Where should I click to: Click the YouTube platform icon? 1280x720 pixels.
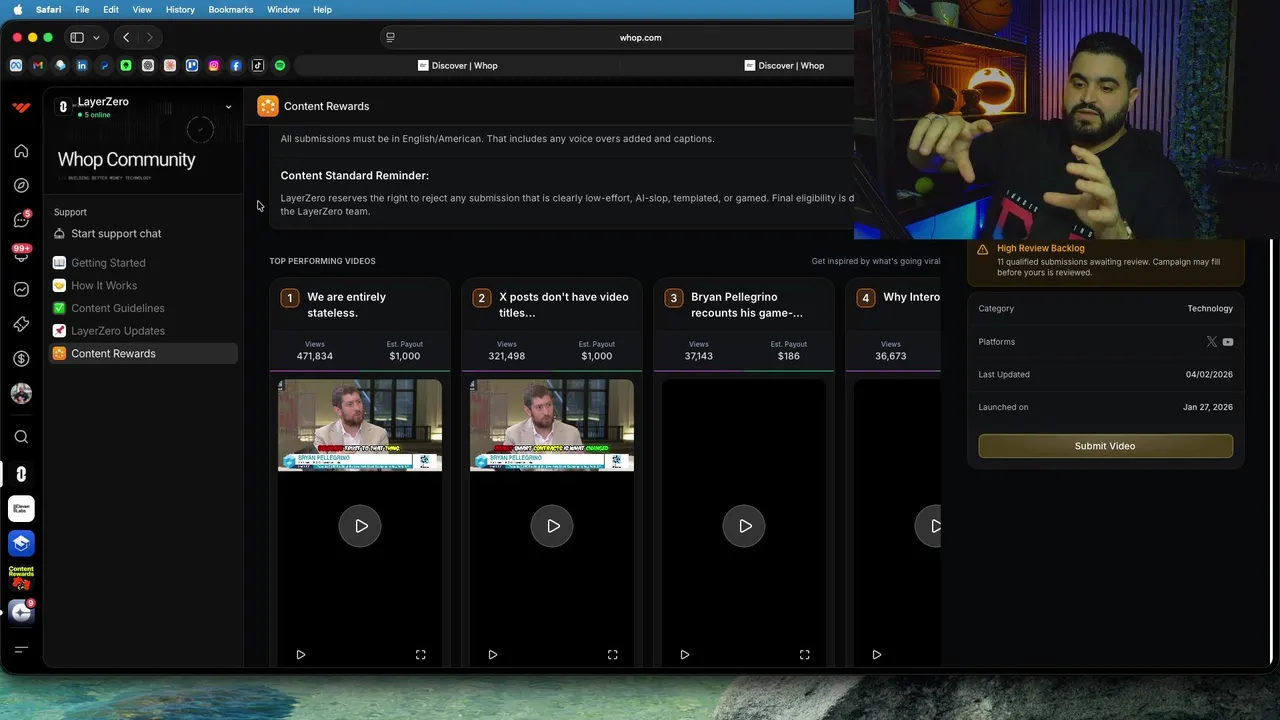(x=1228, y=342)
